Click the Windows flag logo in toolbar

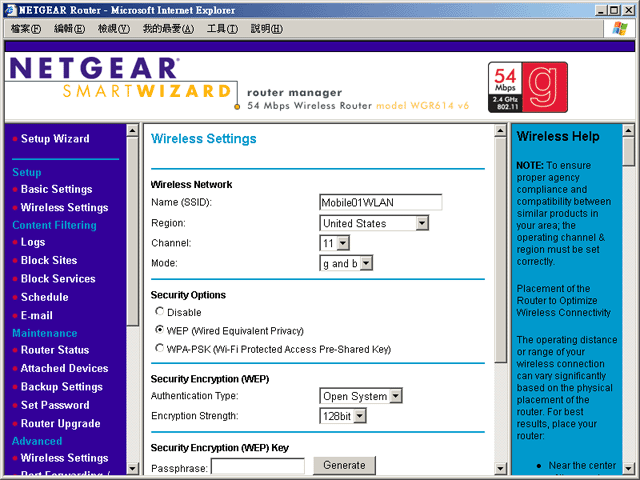click(620, 29)
